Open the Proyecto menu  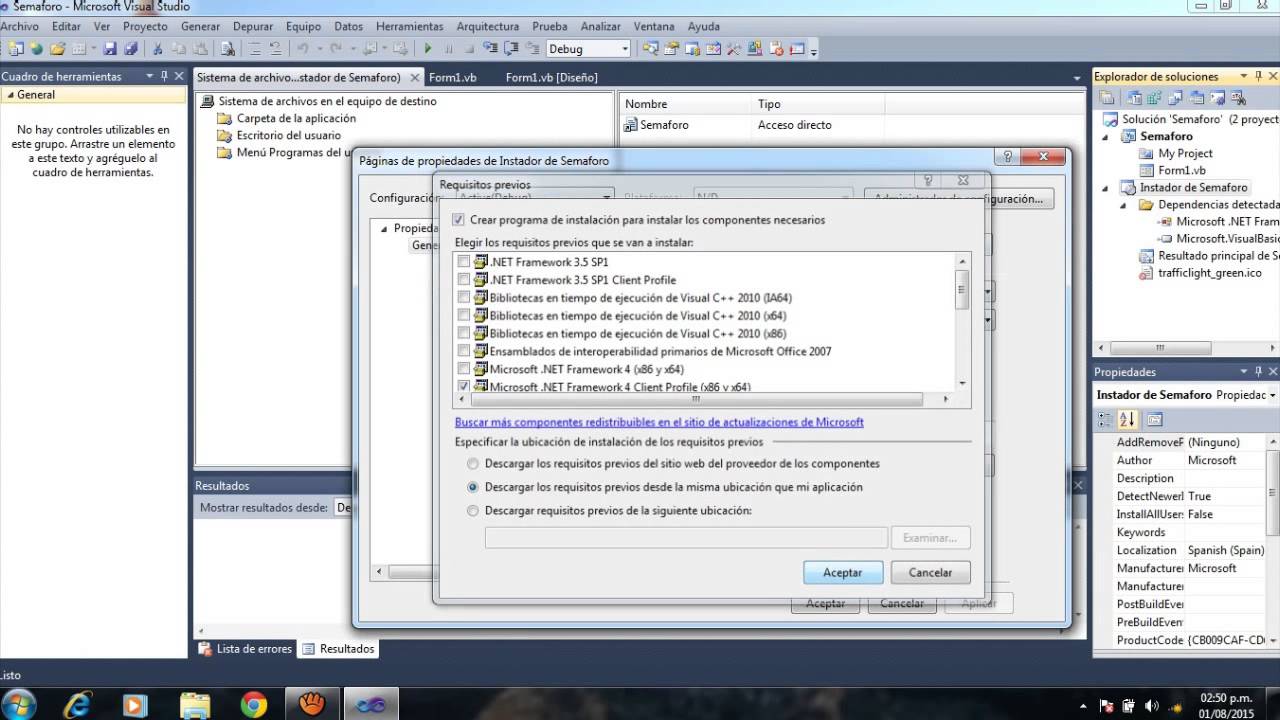(145, 26)
